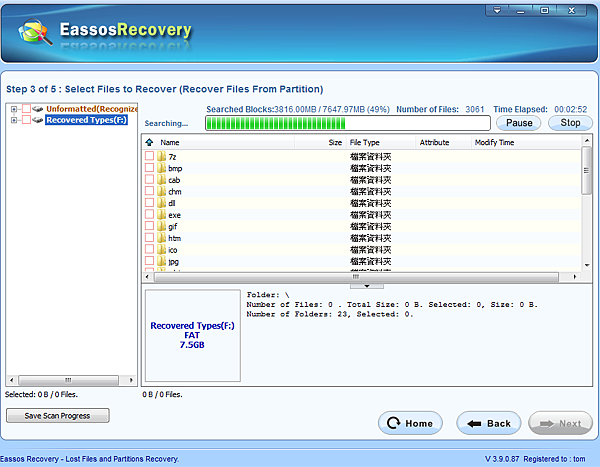Click file list scroll-up arrow

587,141
